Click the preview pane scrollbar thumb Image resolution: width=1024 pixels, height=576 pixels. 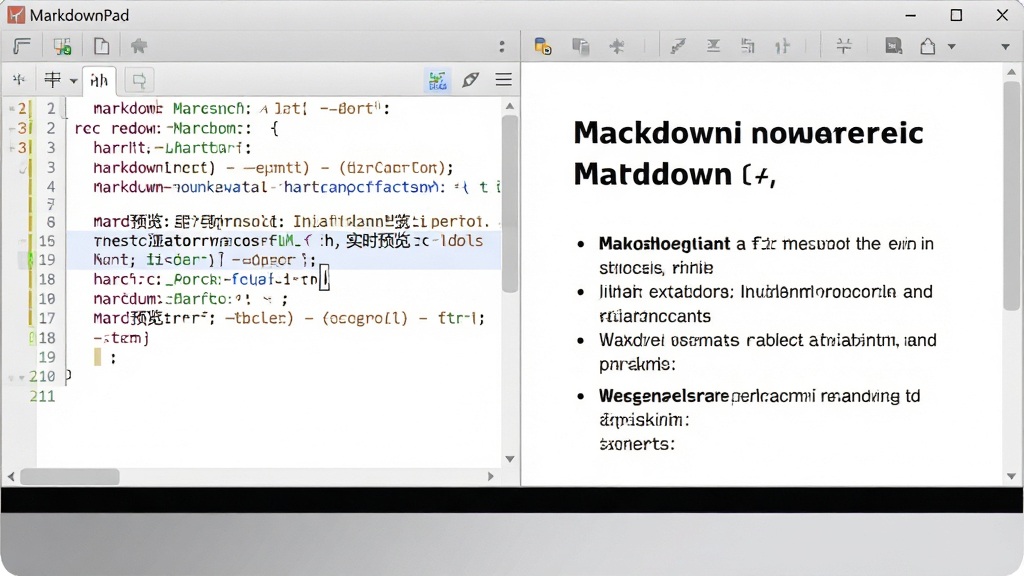(1012, 196)
